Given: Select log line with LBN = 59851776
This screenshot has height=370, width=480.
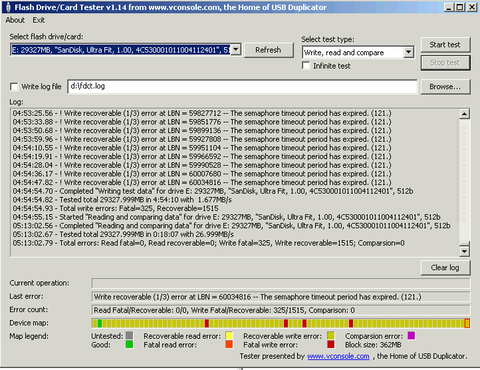Looking at the screenshot, I should point(202,122).
